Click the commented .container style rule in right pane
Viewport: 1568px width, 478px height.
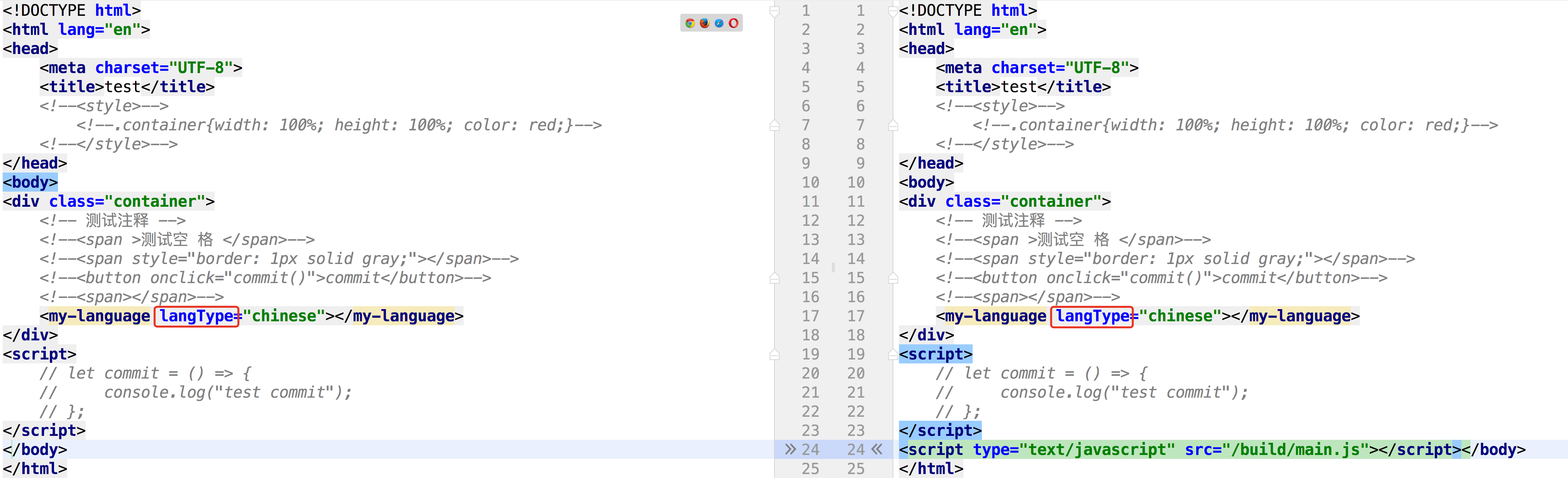[x=1235, y=125]
